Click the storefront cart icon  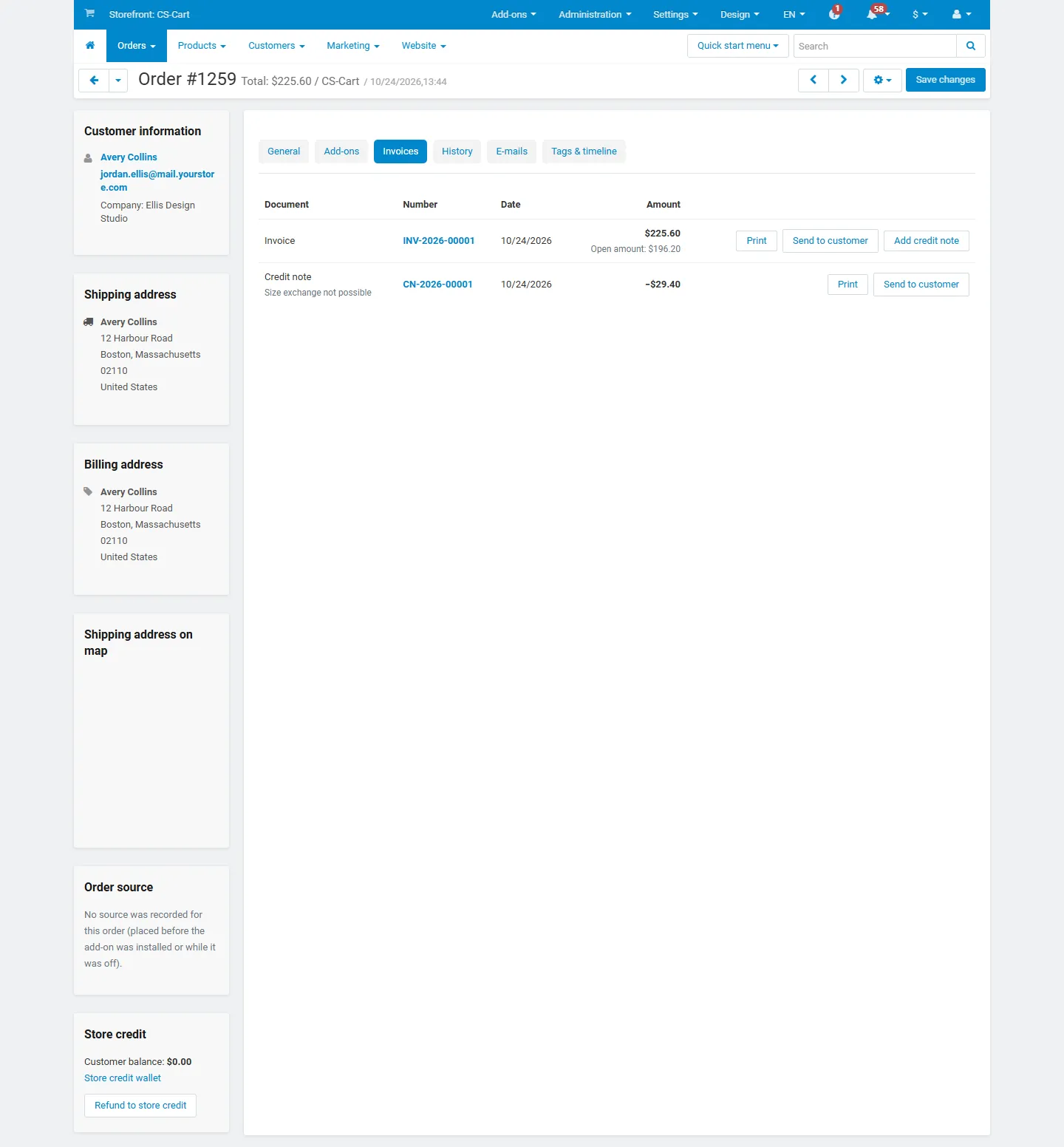coord(89,13)
